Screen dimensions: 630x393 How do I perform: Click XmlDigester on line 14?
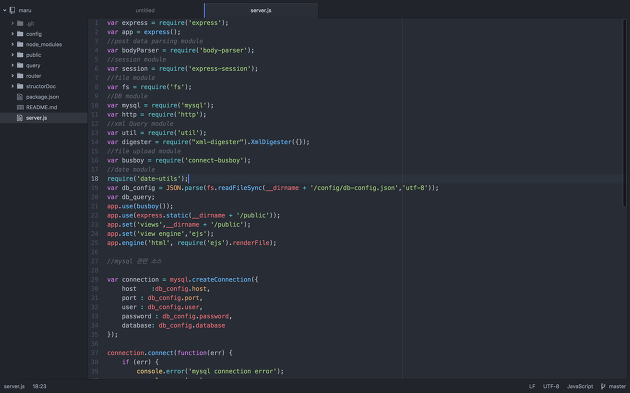pos(271,142)
